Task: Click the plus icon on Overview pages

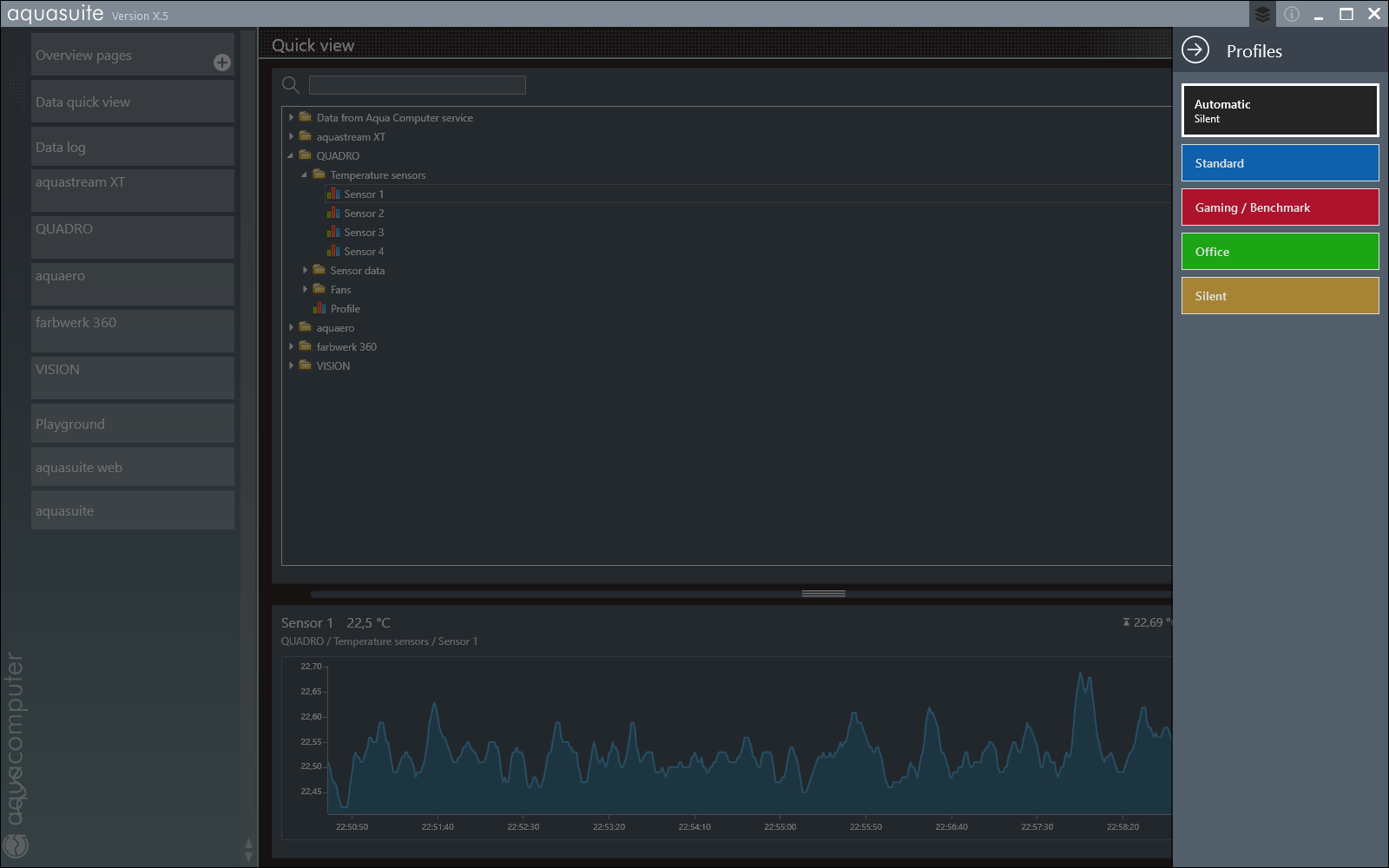Action: pos(222,62)
